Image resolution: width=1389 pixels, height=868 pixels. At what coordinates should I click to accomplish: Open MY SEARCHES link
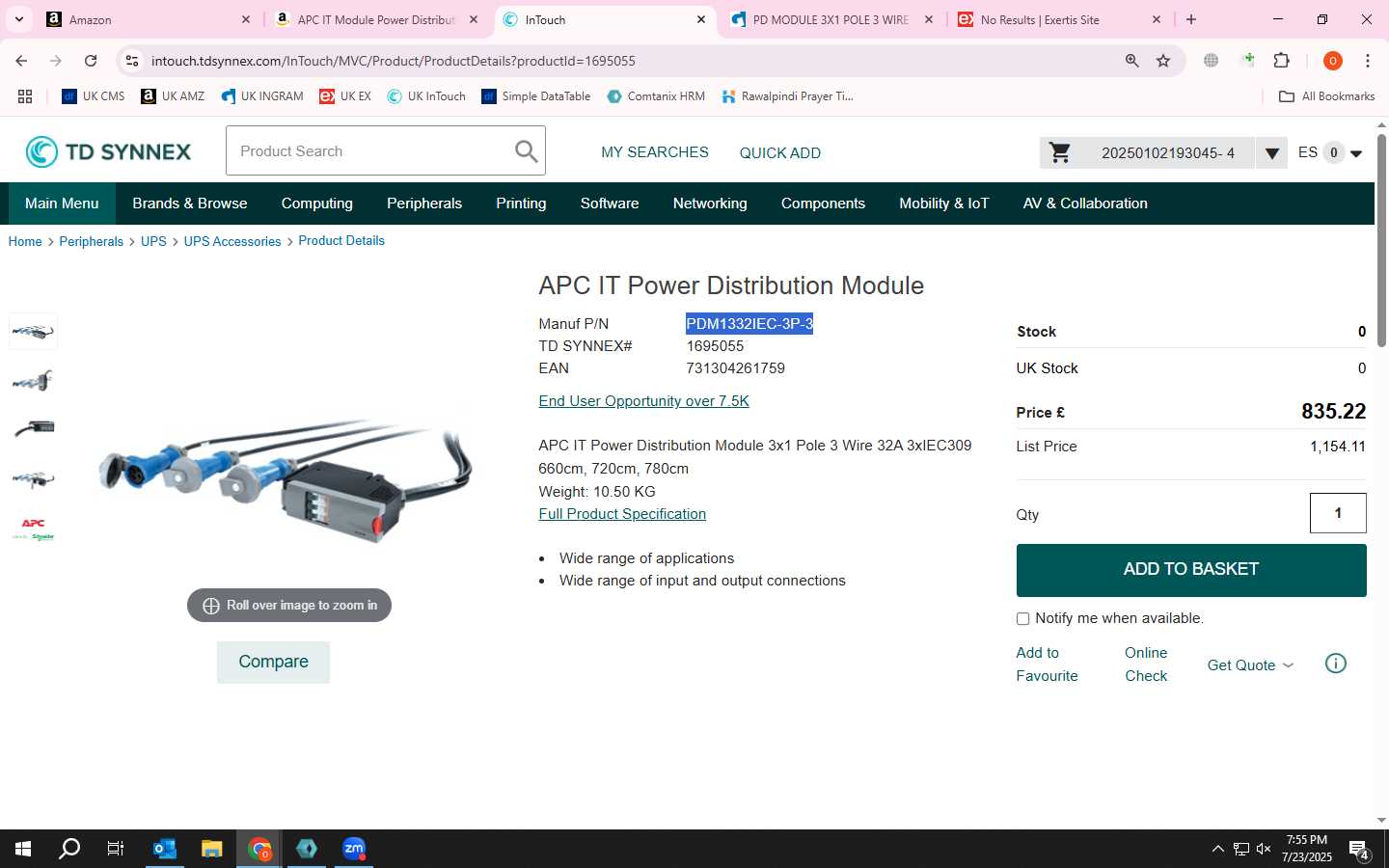click(x=655, y=152)
